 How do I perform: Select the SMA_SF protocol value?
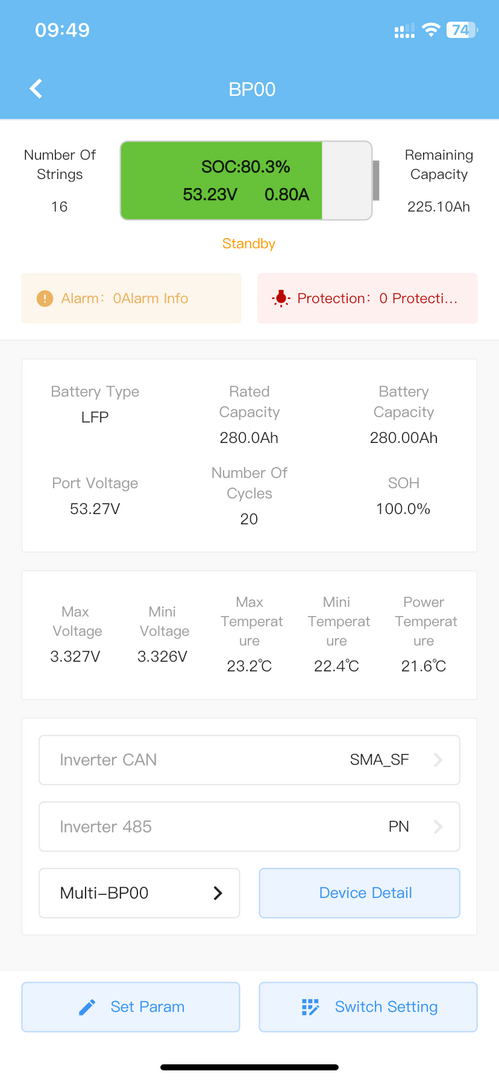click(x=379, y=760)
